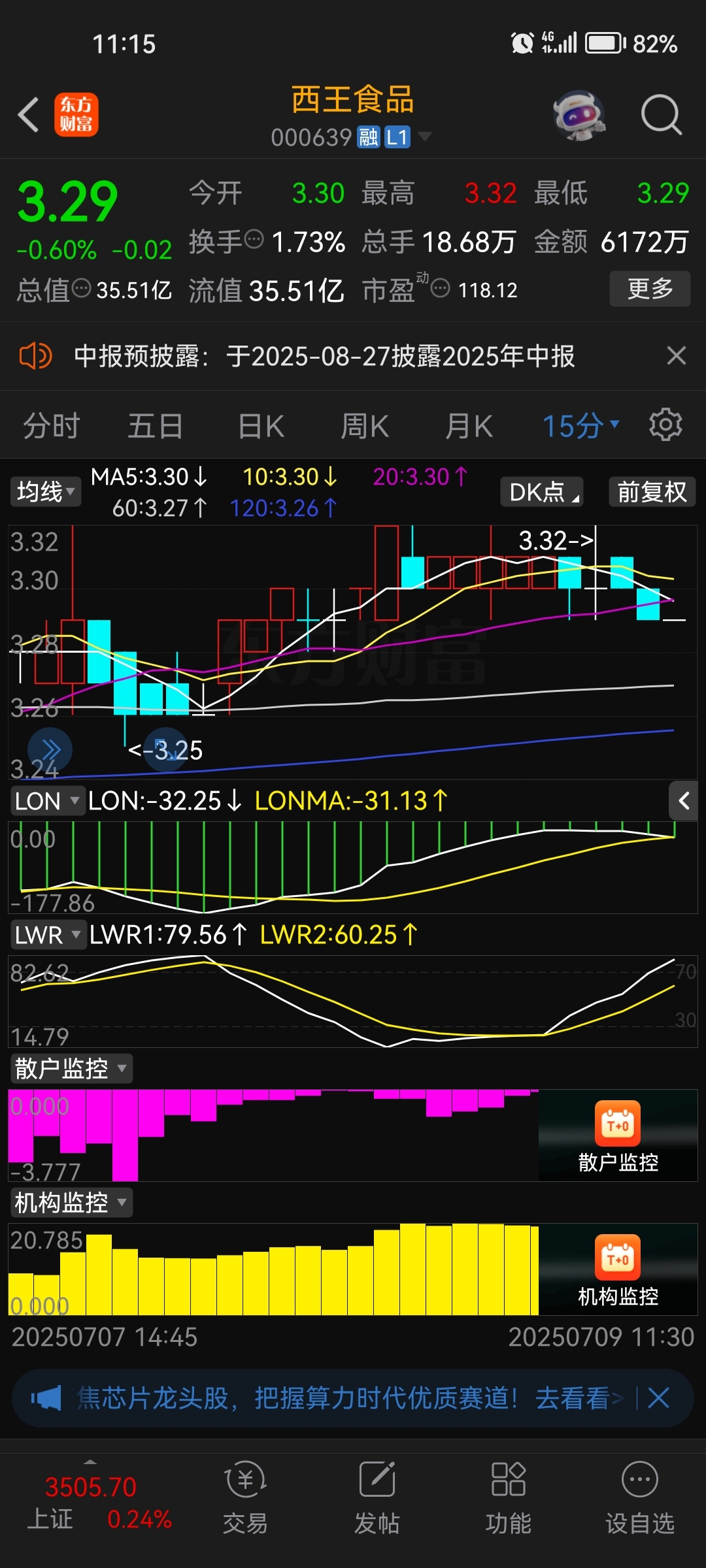Image resolution: width=706 pixels, height=1568 pixels.
Task: Dismiss the 中报预披露 notice
Action: pyautogui.click(x=676, y=356)
